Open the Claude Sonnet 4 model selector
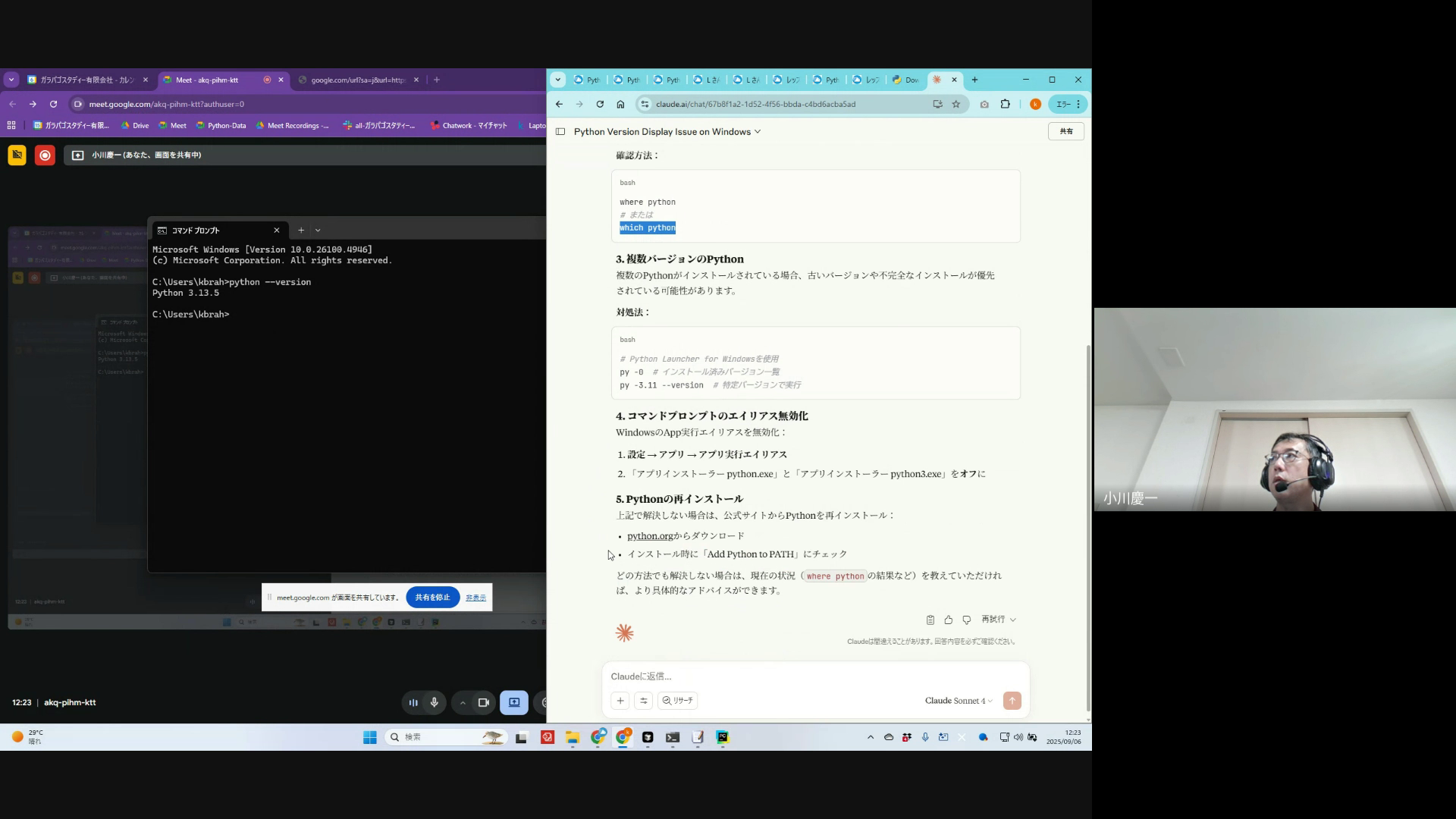This screenshot has height=819, width=1456. [958, 701]
